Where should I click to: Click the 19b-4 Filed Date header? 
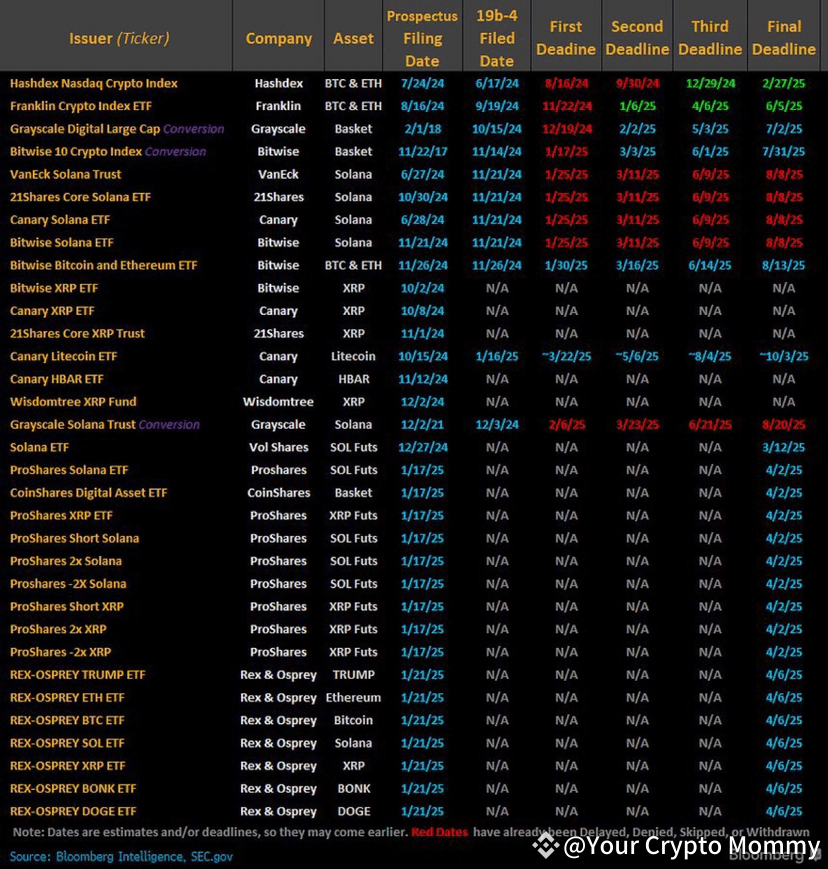pyautogui.click(x=497, y=38)
